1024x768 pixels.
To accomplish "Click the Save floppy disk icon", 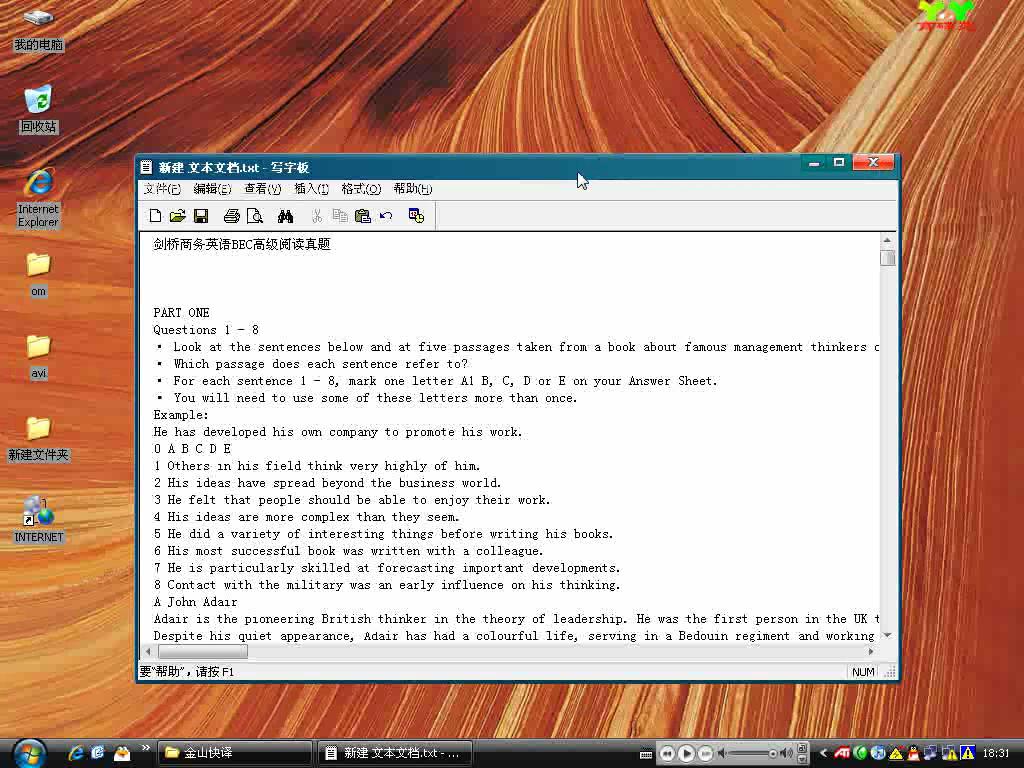I will point(201,216).
